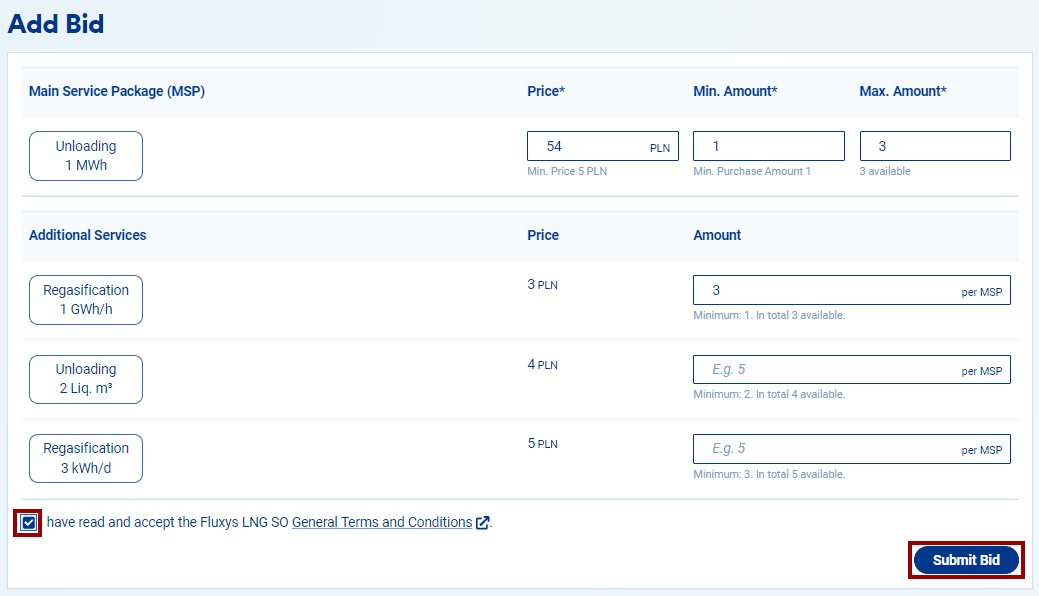Viewport: 1039px width, 596px height.
Task: Focus the Regasification 3 kWh/d amount field
Action: (830, 448)
